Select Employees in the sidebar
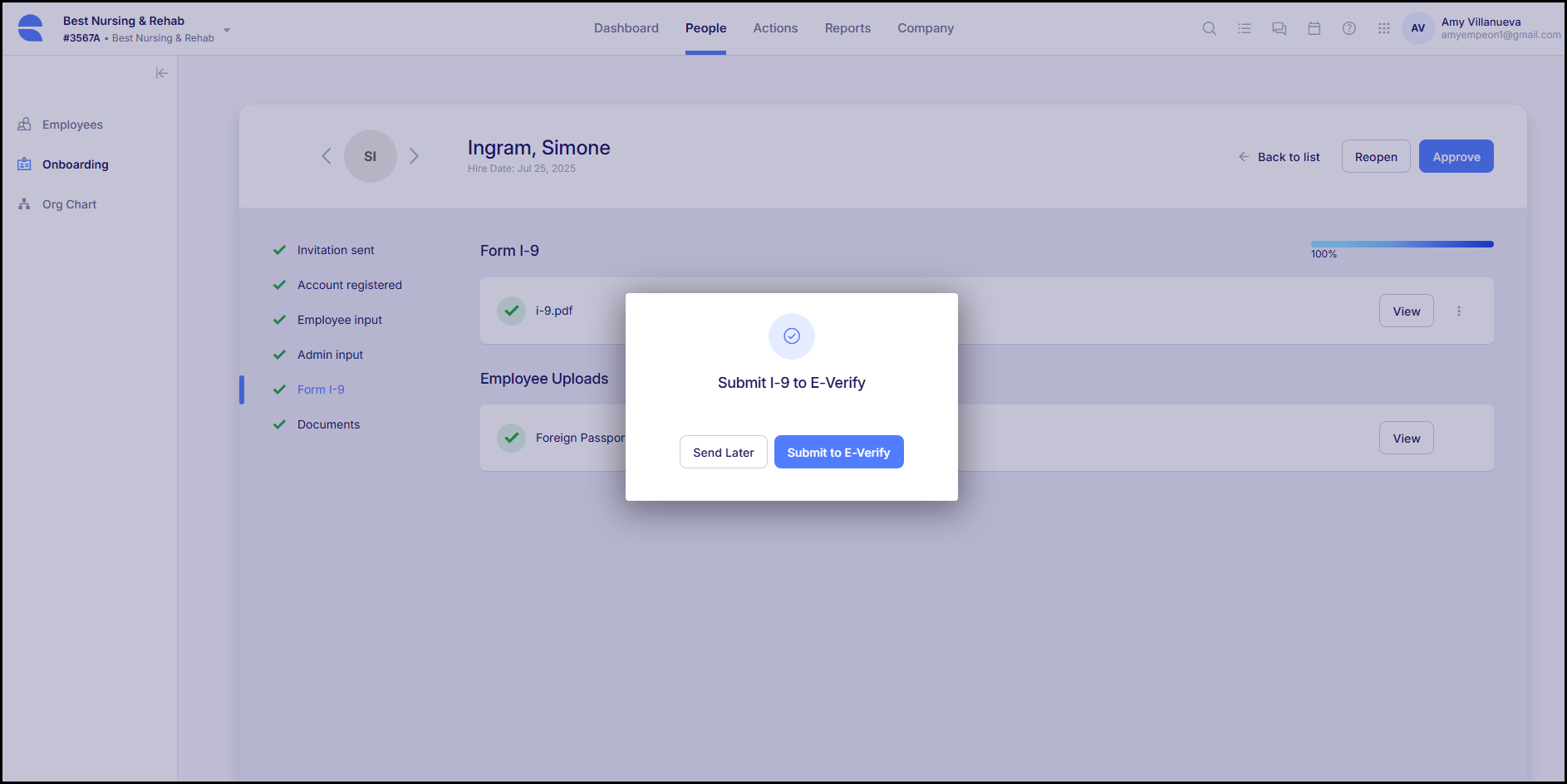 pos(72,124)
